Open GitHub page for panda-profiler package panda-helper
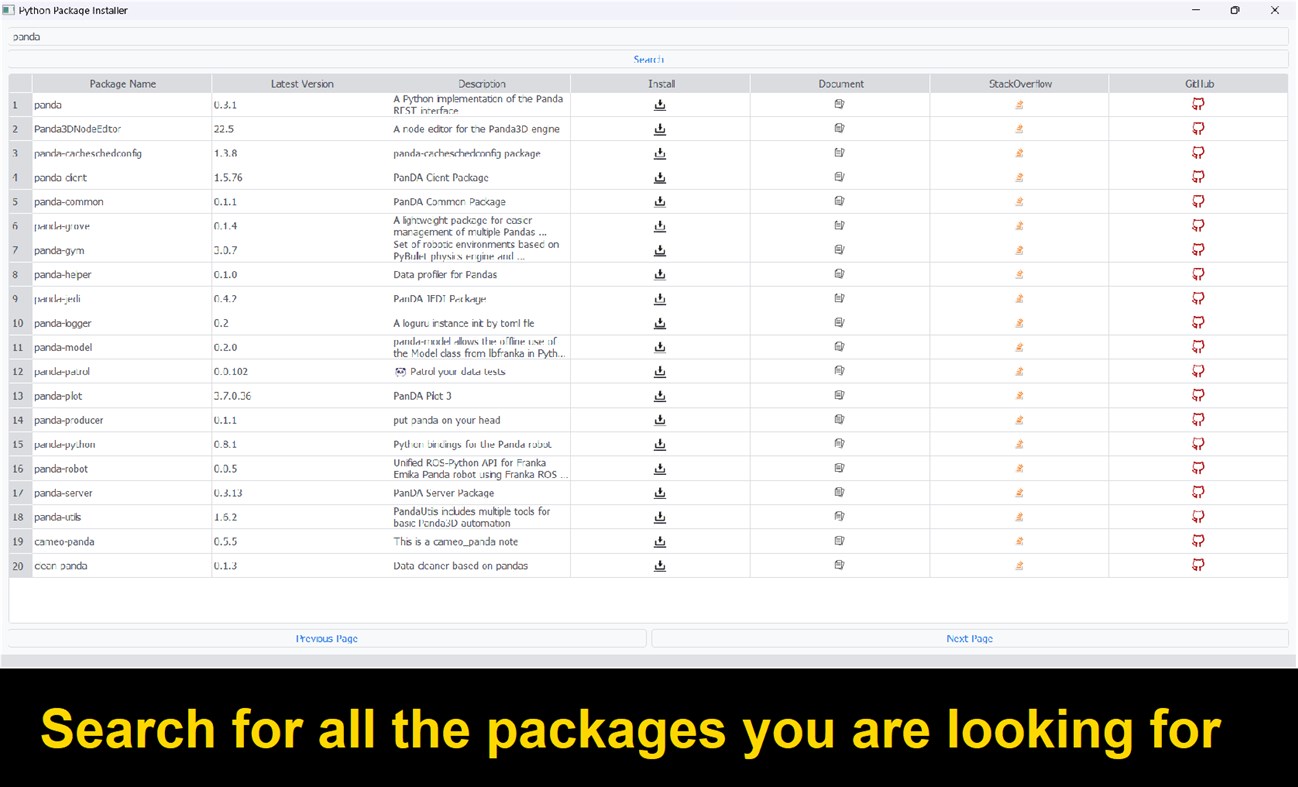This screenshot has width=1298, height=787. coord(1197,273)
